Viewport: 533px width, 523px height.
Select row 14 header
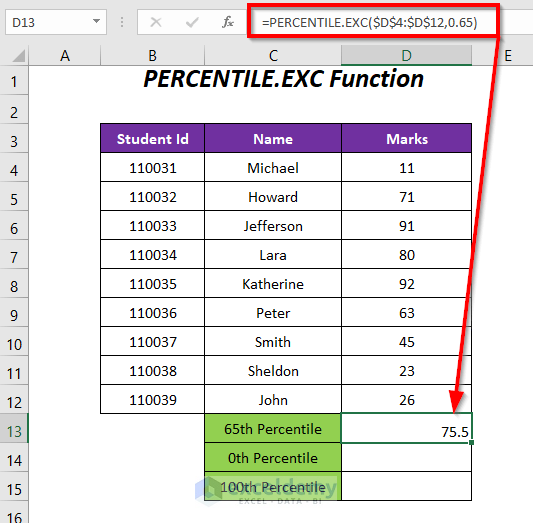point(14,457)
